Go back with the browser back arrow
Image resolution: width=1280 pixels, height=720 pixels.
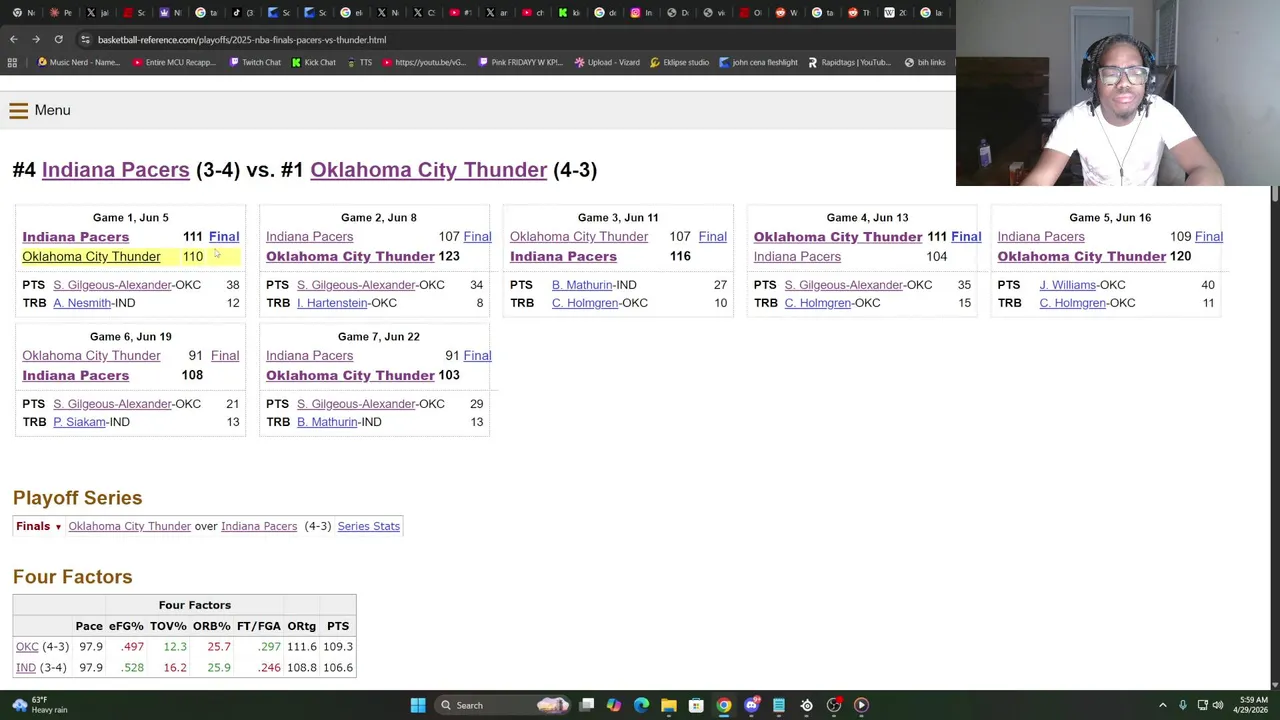[x=13, y=39]
